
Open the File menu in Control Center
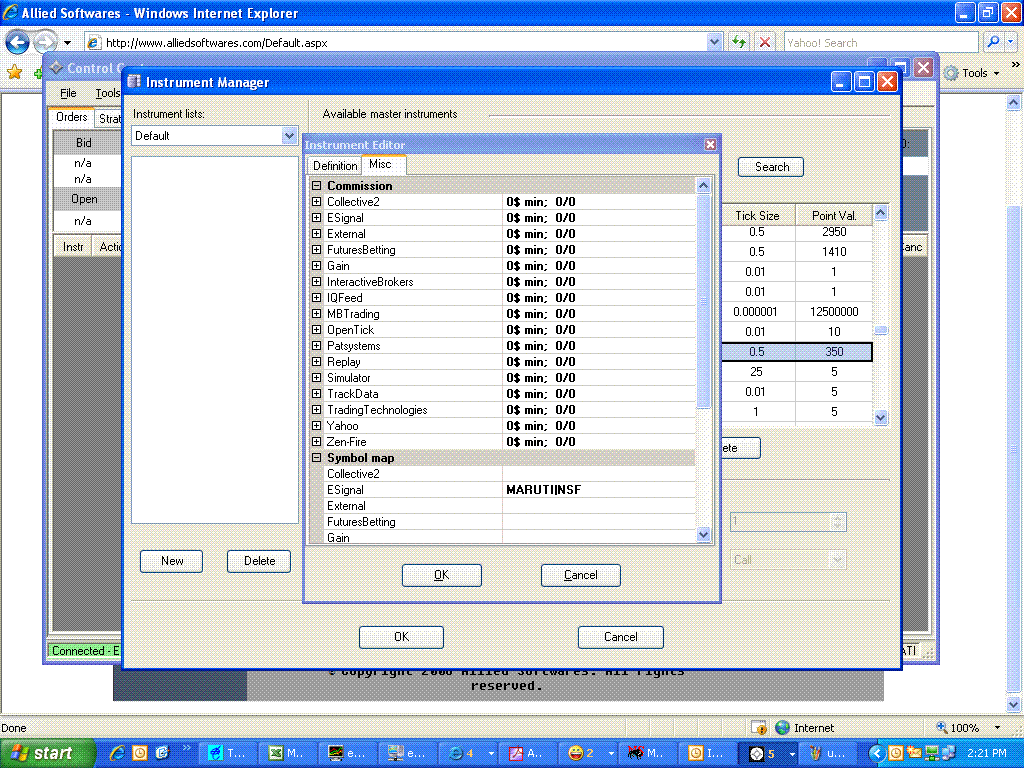[68, 93]
